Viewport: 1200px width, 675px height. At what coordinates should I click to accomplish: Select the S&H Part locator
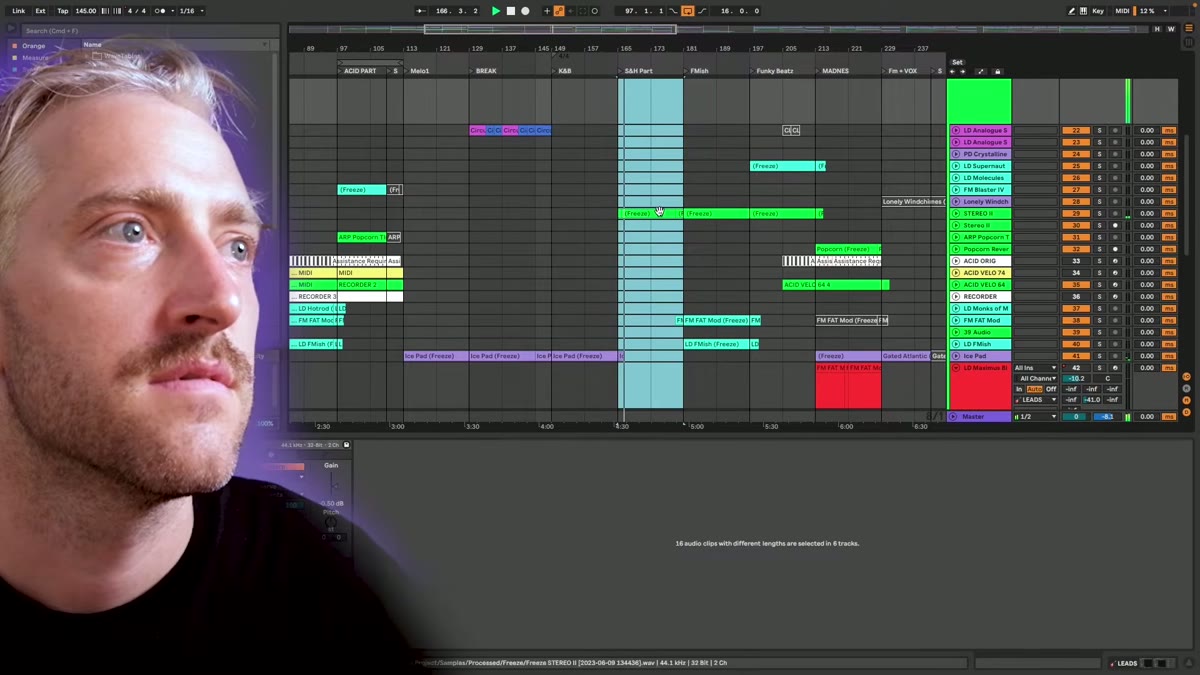coord(638,71)
